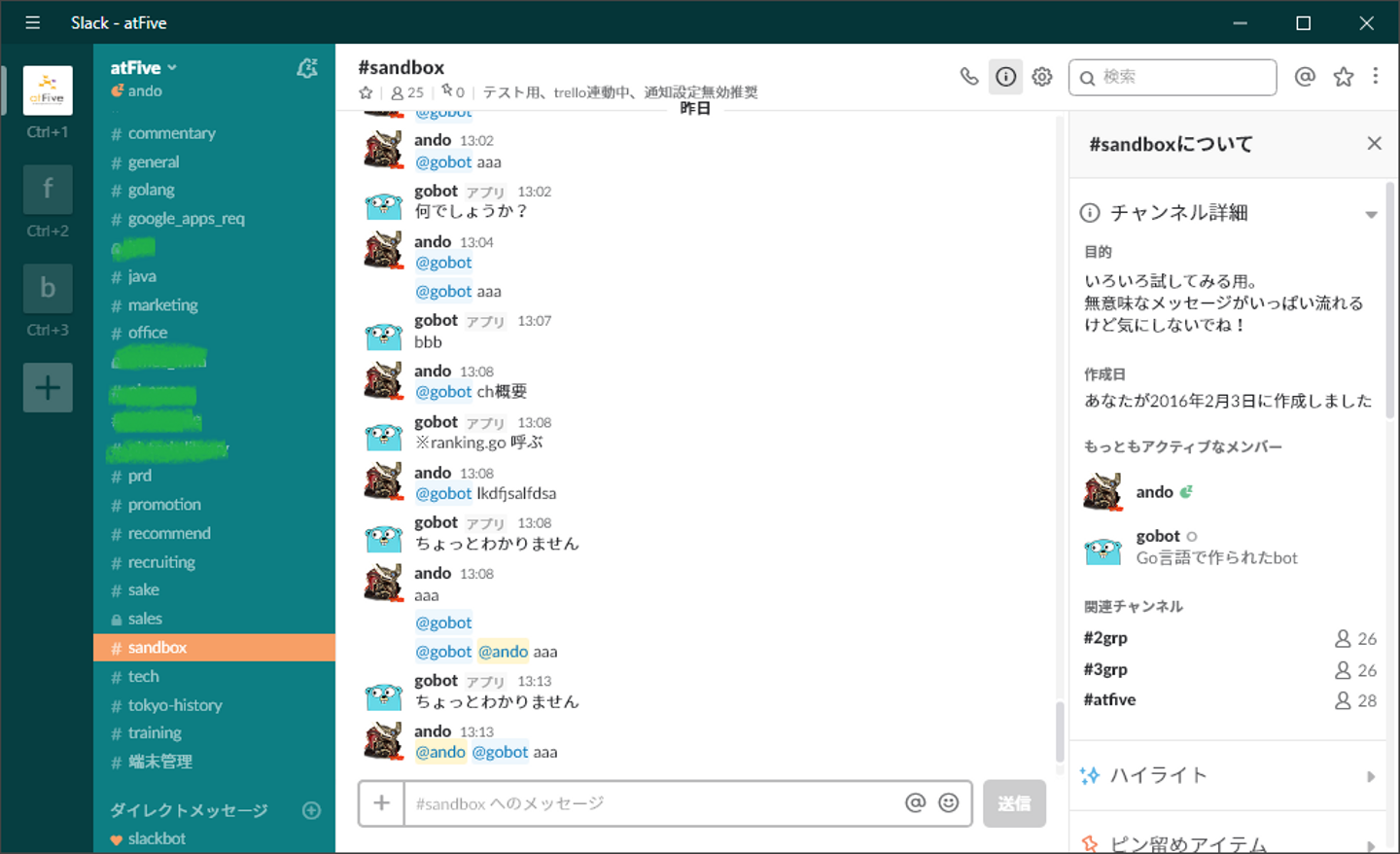1400x854 pixels.
Task: Open the emoji picker in message box
Action: (949, 802)
